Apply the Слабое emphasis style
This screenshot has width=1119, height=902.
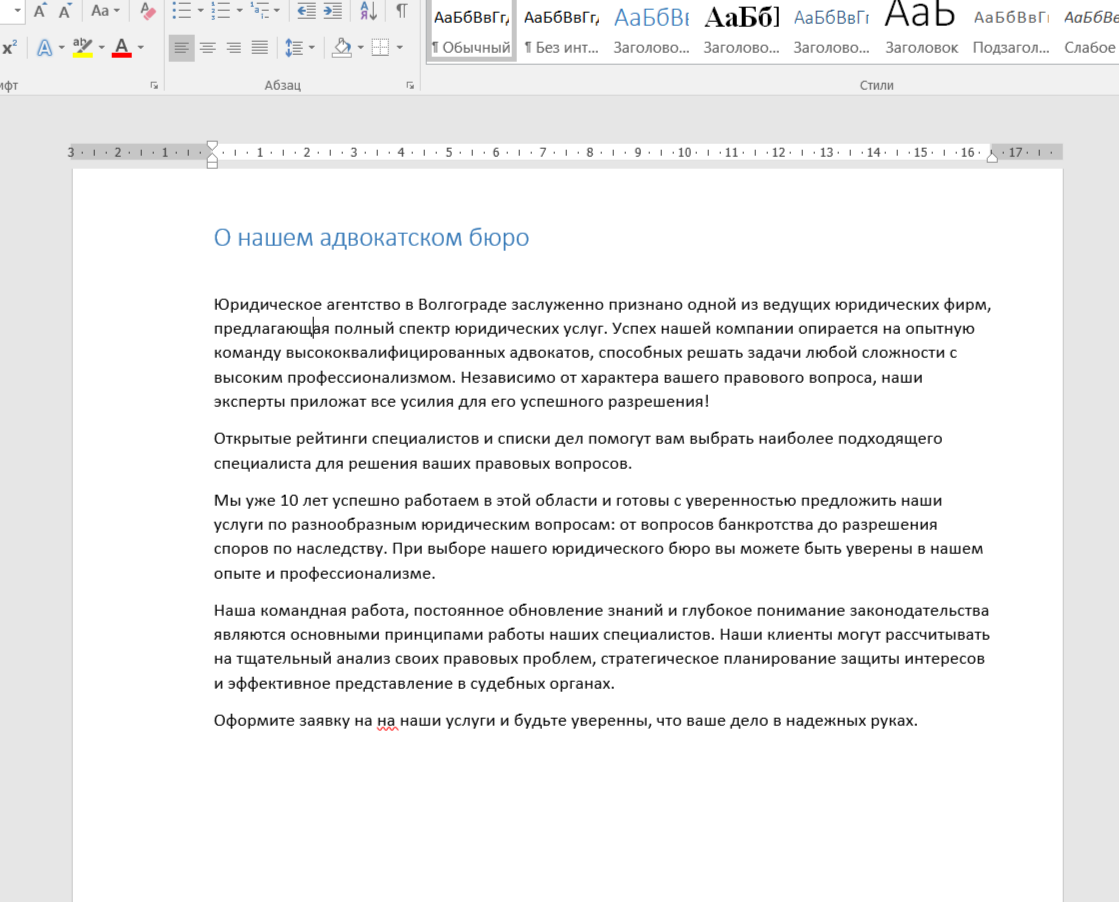[1090, 30]
